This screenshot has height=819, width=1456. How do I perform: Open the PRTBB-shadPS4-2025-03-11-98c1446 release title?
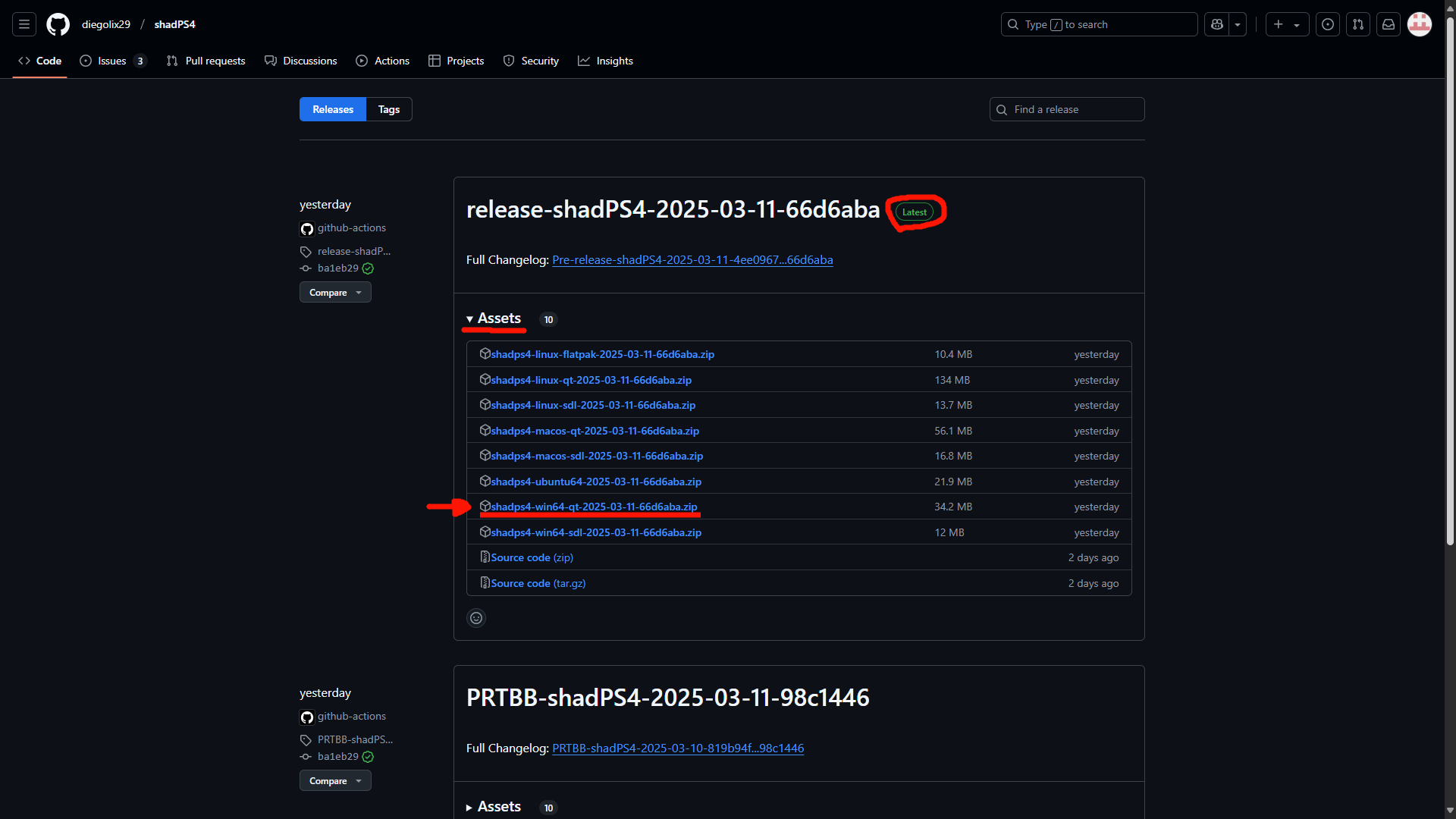(x=668, y=698)
